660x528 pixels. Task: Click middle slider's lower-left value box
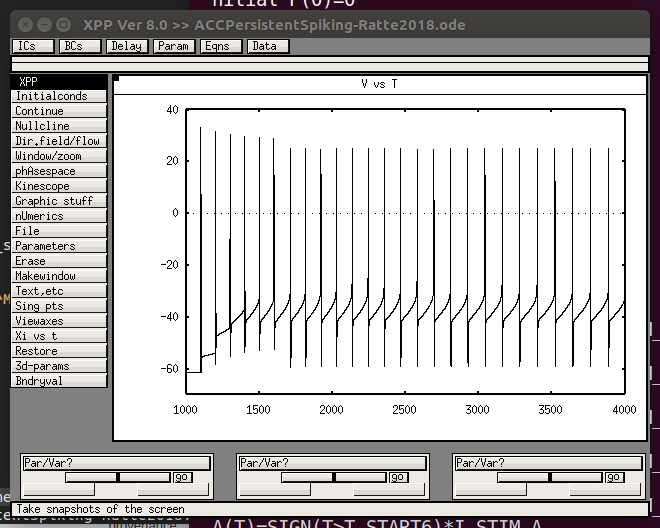(275, 489)
